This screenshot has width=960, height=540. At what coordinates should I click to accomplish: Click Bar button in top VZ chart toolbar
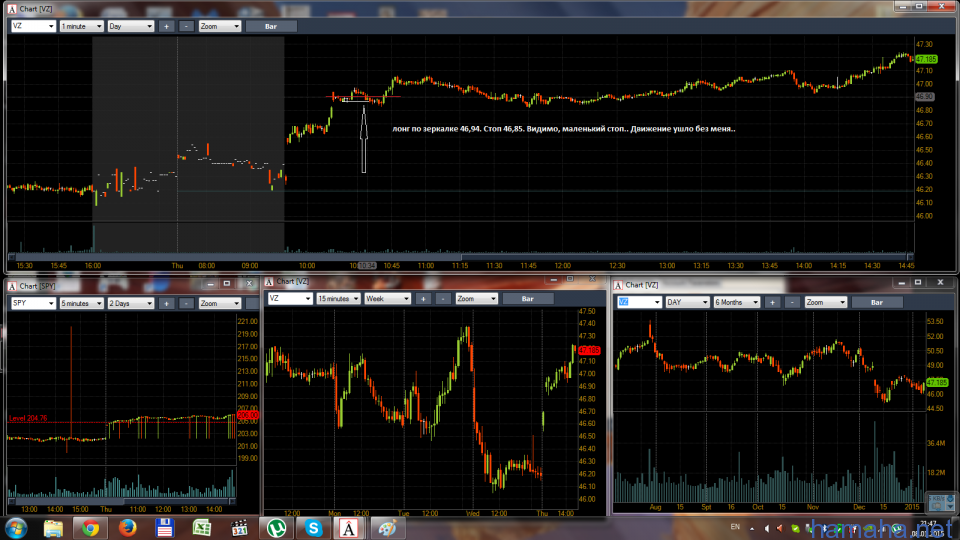pyautogui.click(x=271, y=26)
